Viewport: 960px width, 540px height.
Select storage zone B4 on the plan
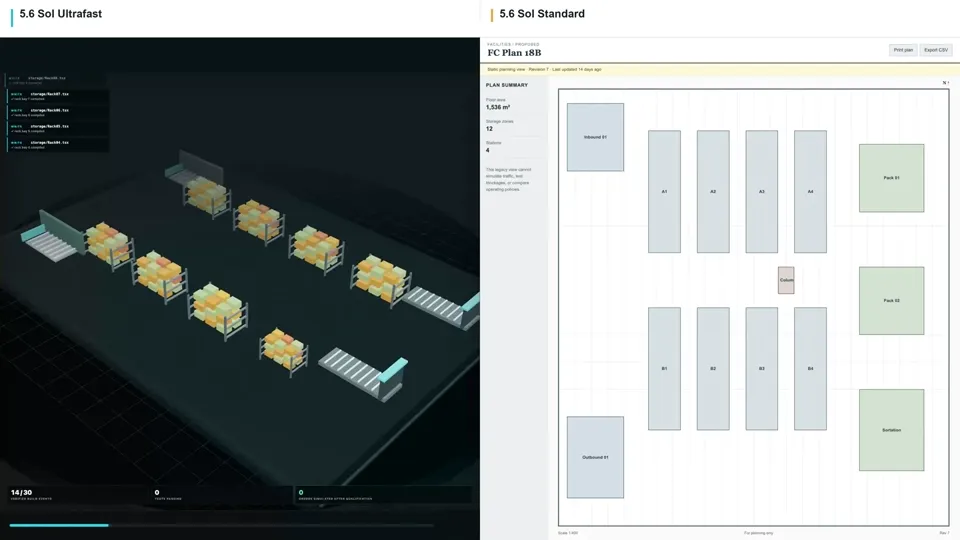pos(811,369)
